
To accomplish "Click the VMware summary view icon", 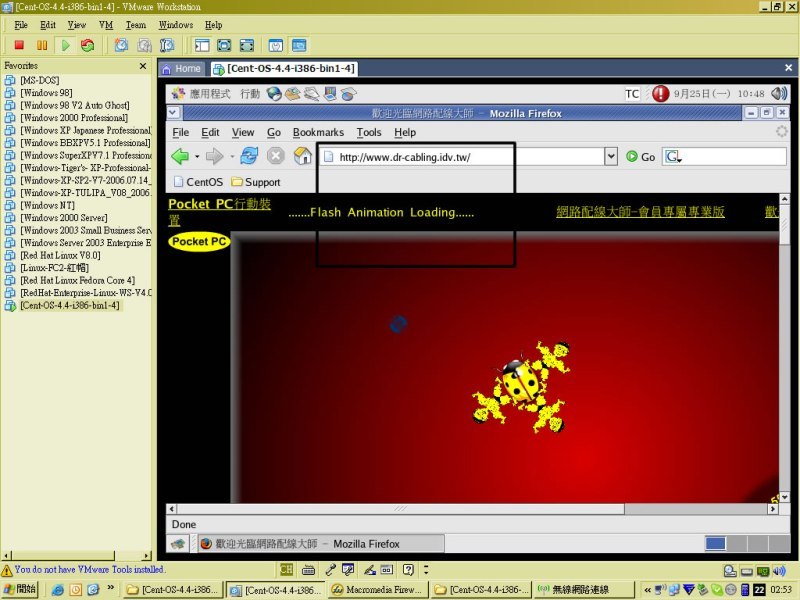I will click(x=276, y=45).
